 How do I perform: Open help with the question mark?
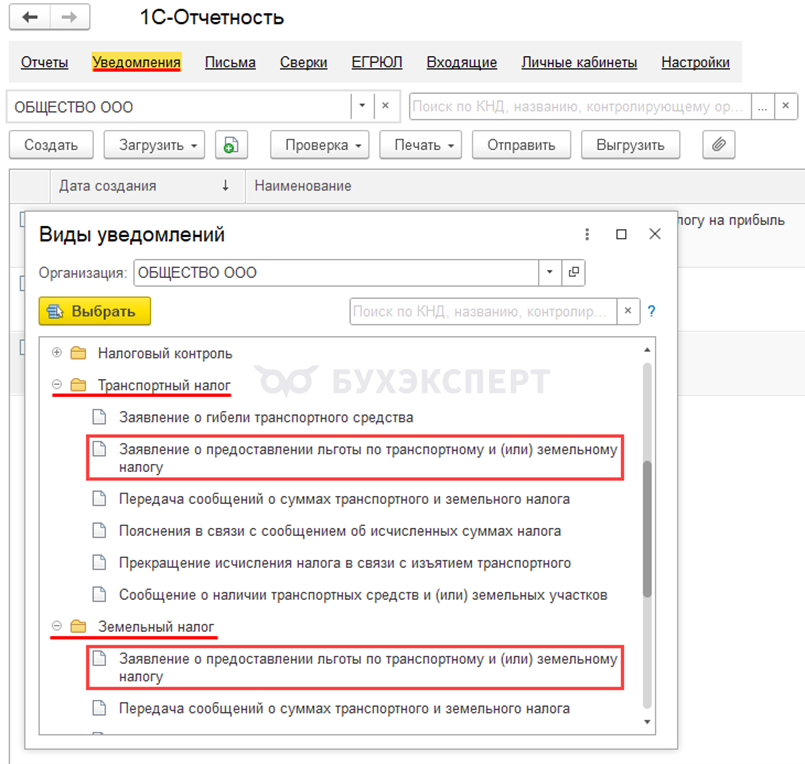coord(651,311)
